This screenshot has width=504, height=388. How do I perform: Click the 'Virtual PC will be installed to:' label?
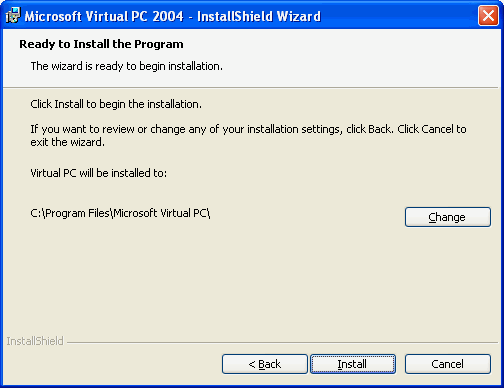[x=99, y=173]
